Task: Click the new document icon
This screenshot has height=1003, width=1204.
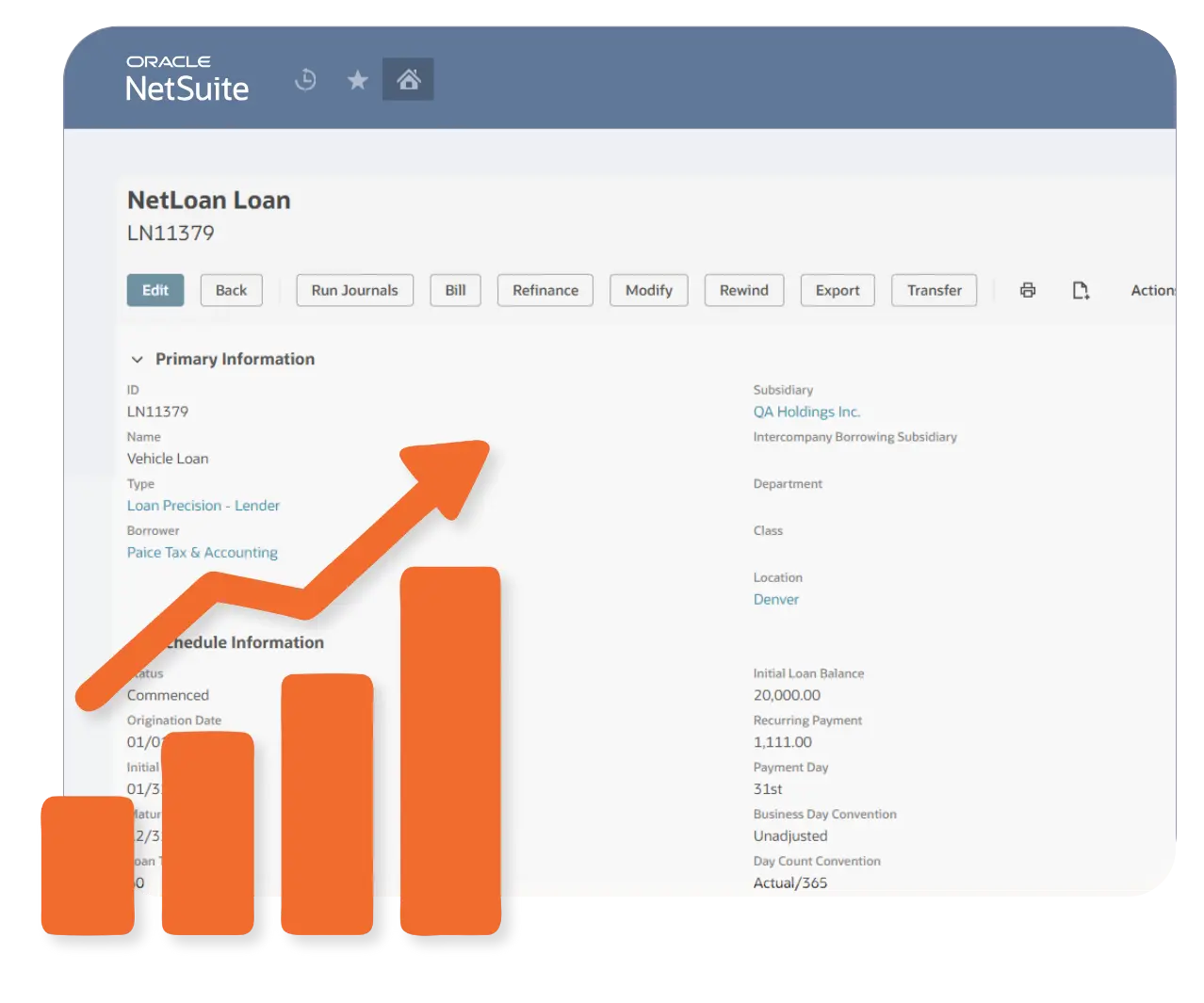Action: (x=1081, y=290)
